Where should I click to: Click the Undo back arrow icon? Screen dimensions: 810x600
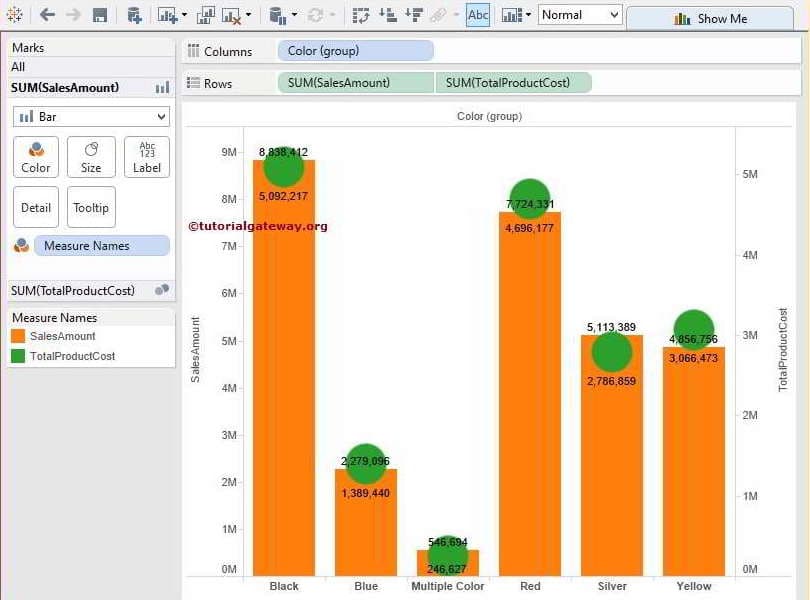pyautogui.click(x=47, y=15)
